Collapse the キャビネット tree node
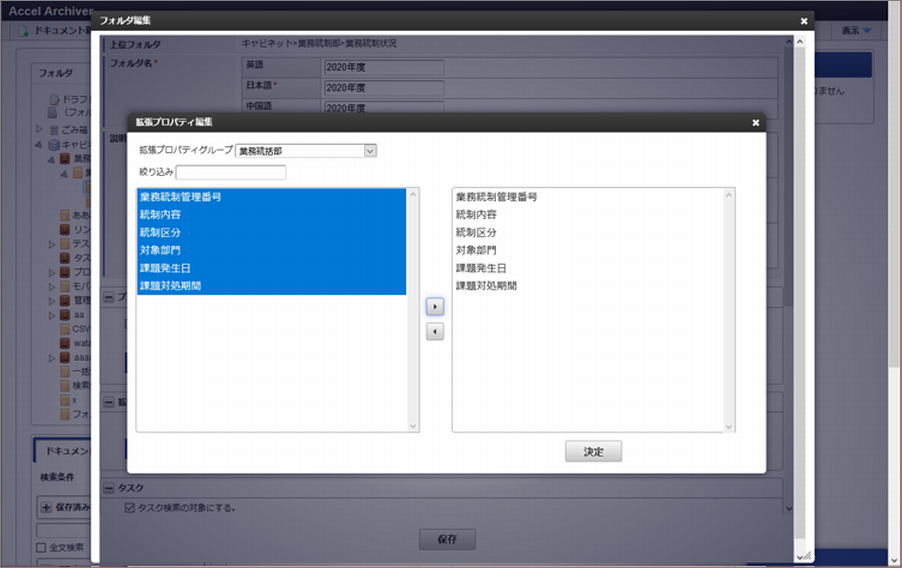Viewport: 902px width, 568px height. 39,144
